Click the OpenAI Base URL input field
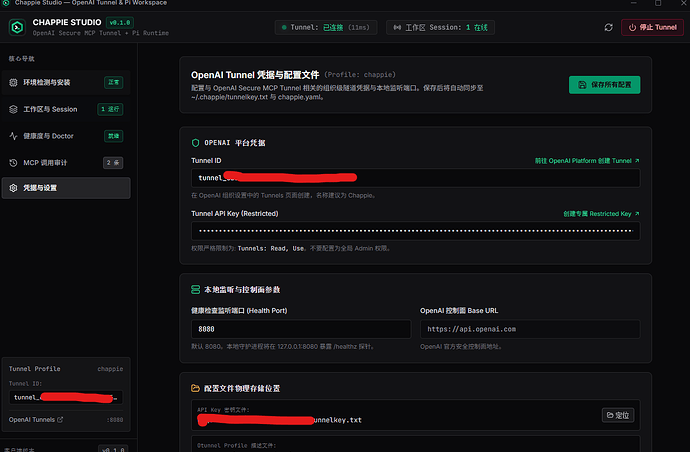Viewport: 690px width, 452px height. (530, 329)
